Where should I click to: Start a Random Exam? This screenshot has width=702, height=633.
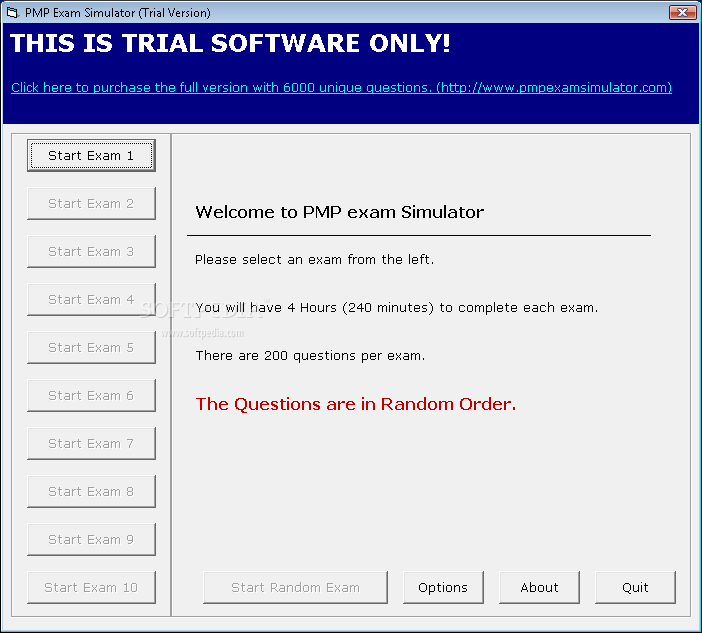pos(295,587)
